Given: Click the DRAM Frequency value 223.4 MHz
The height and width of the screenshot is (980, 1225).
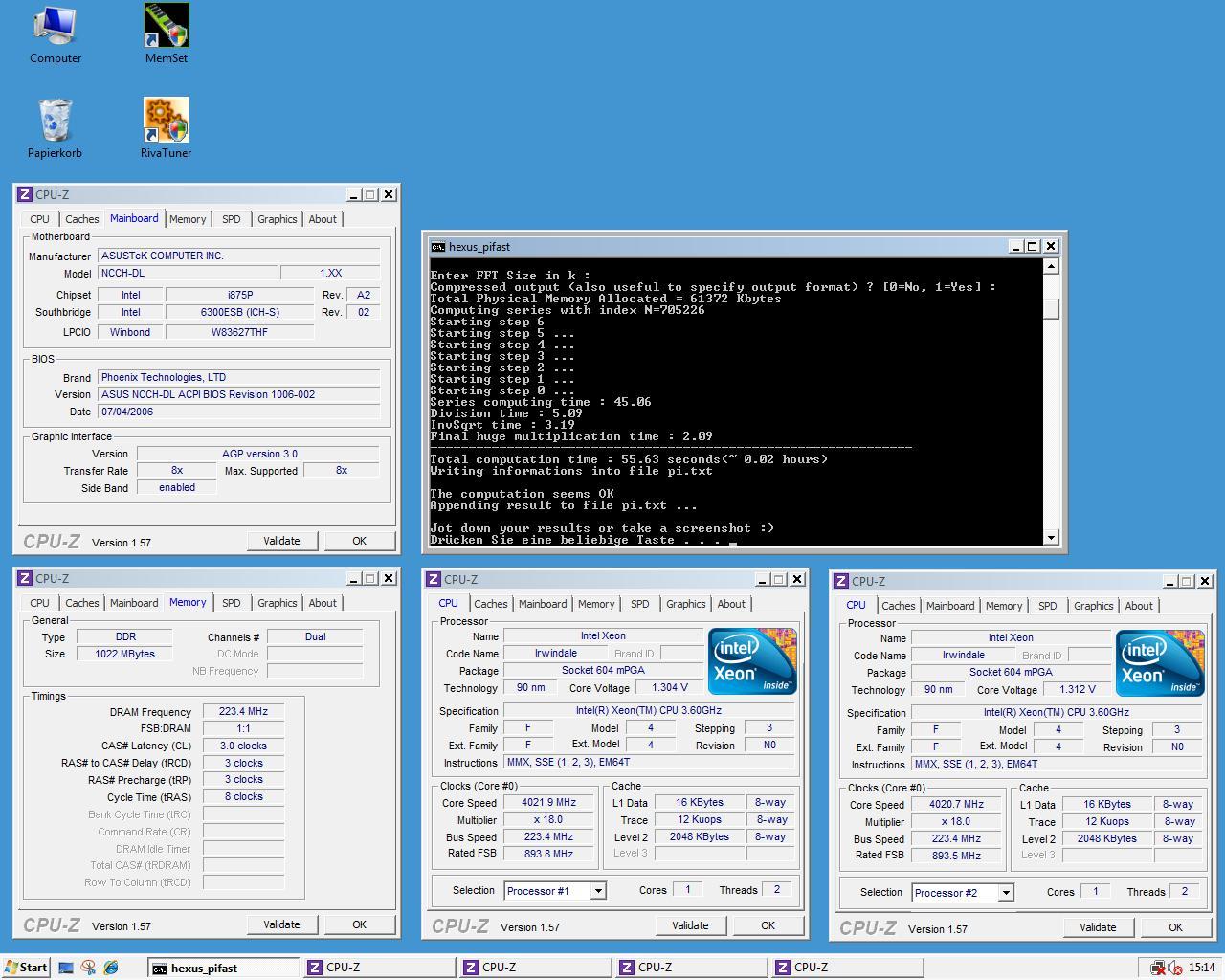Looking at the screenshot, I should pos(243,711).
